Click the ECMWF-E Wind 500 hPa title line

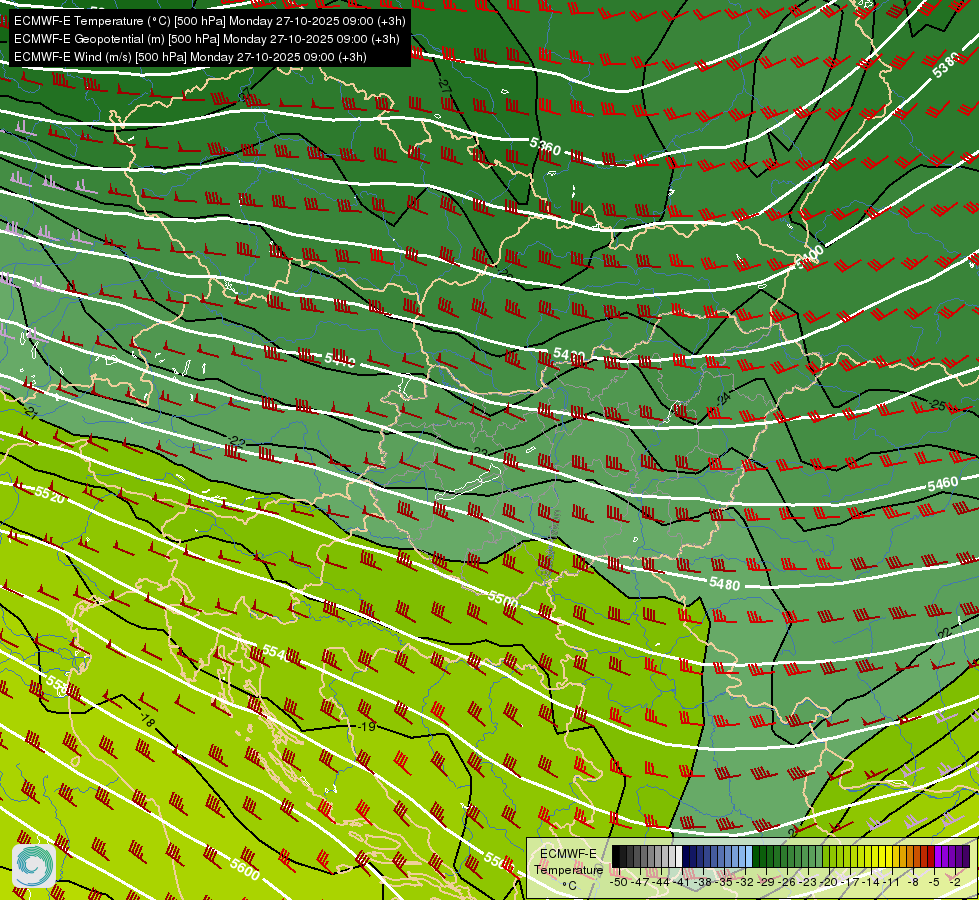point(190,57)
